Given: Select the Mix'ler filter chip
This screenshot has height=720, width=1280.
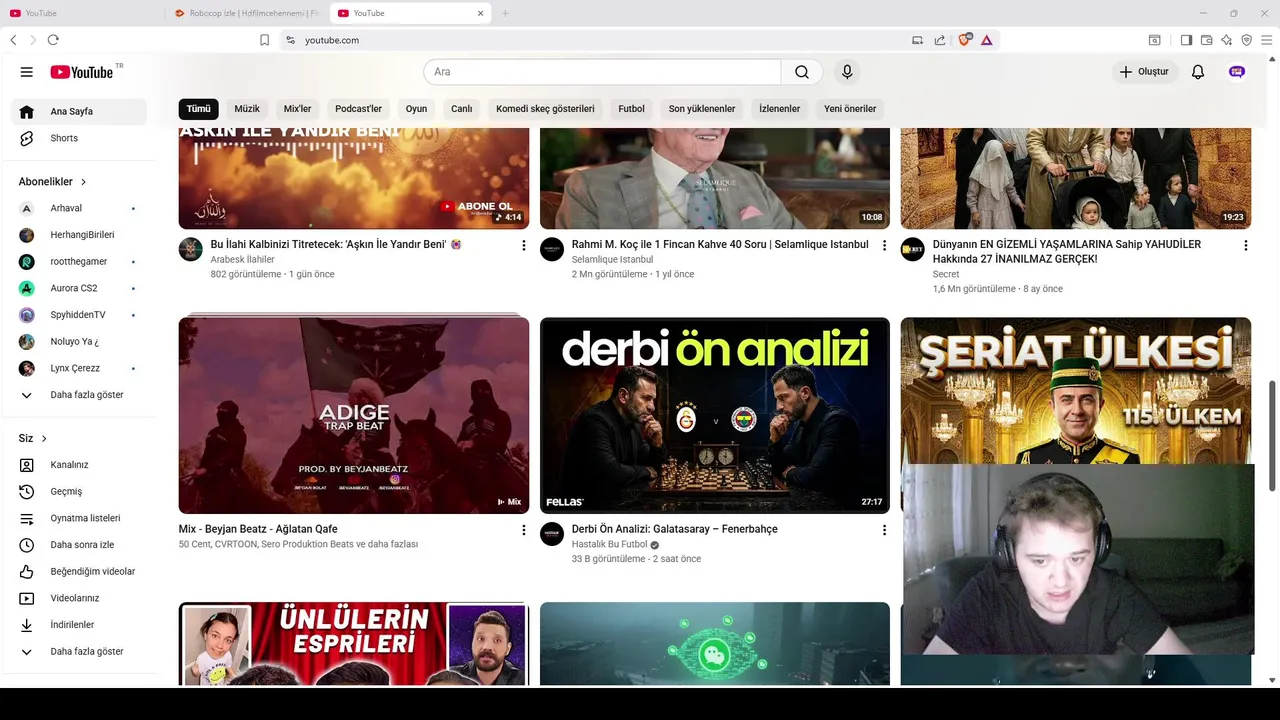Looking at the screenshot, I should [297, 109].
